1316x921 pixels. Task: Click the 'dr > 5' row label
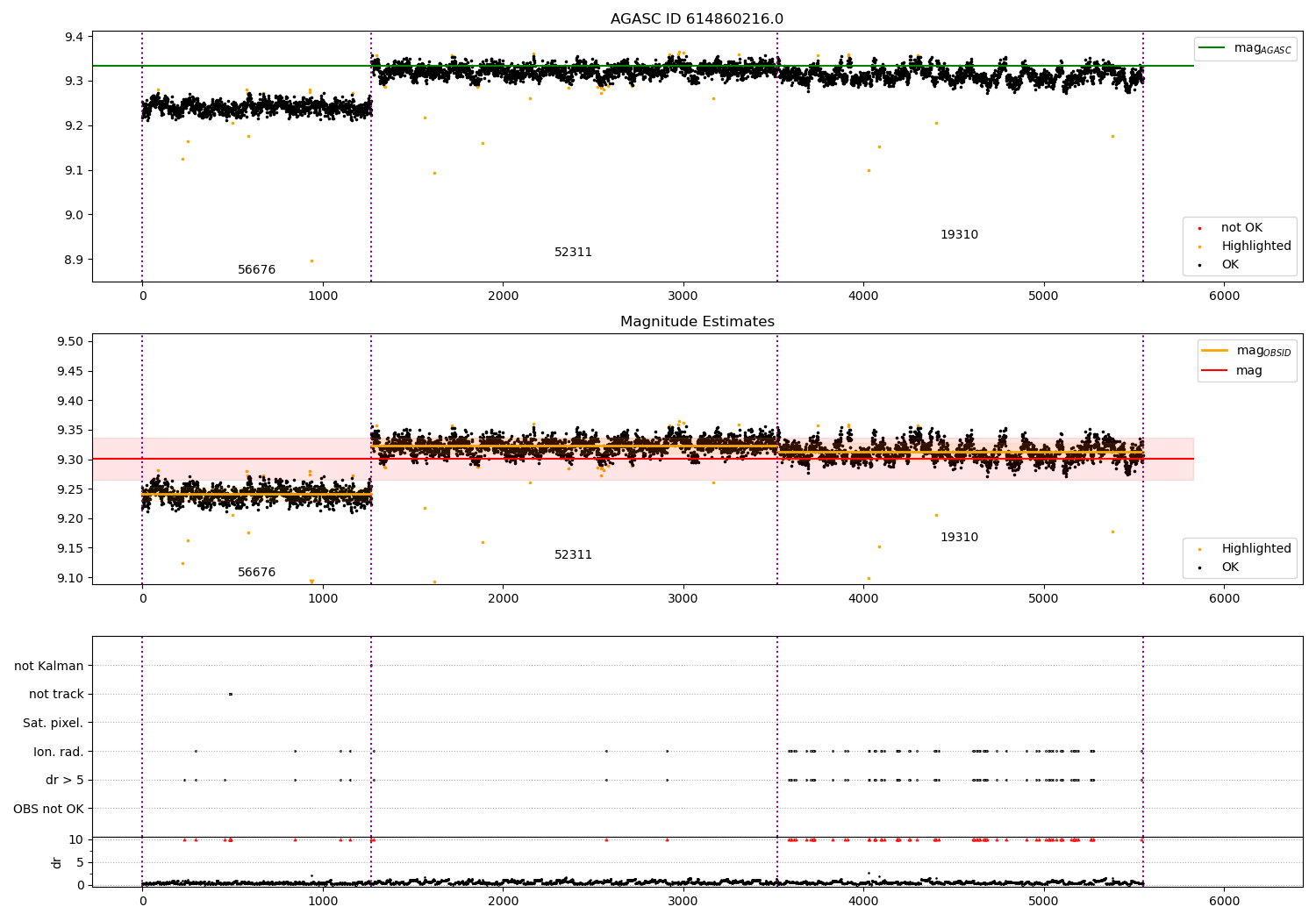(x=65, y=781)
